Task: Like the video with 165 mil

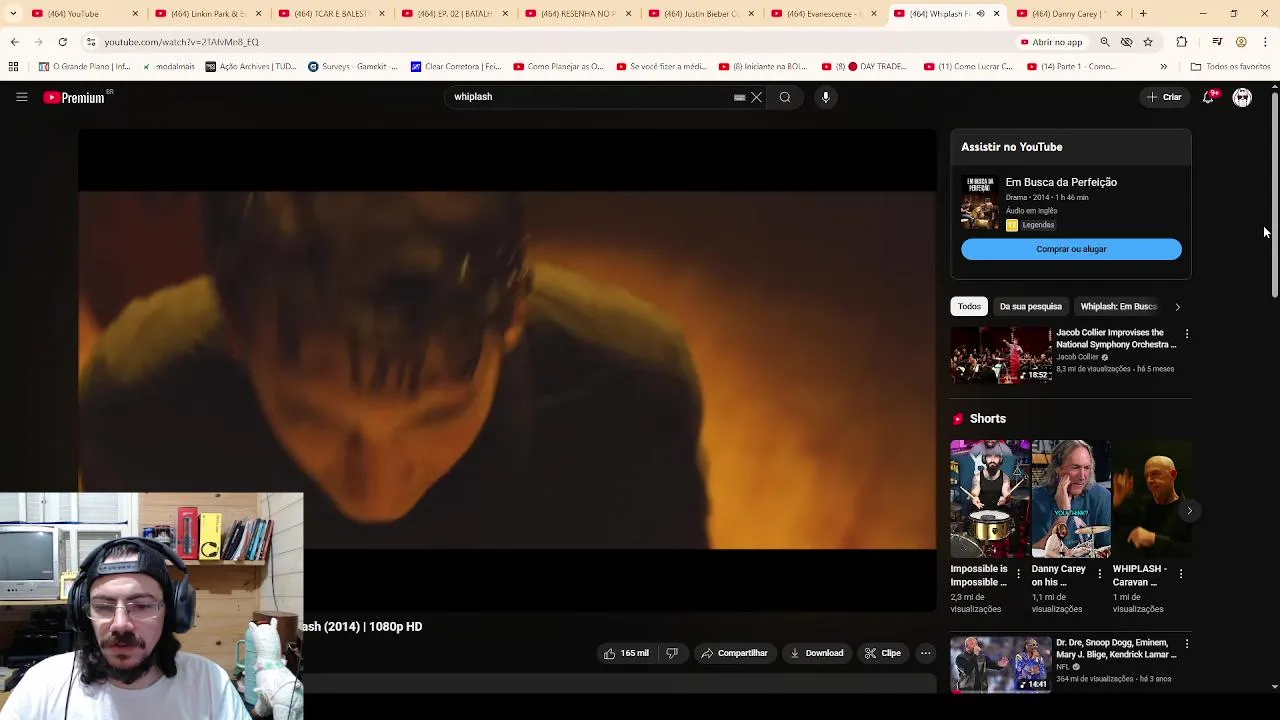Action: pos(626,653)
